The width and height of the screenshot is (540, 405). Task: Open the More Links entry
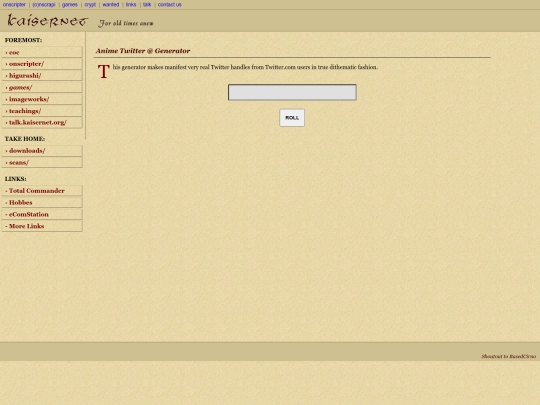(42, 226)
